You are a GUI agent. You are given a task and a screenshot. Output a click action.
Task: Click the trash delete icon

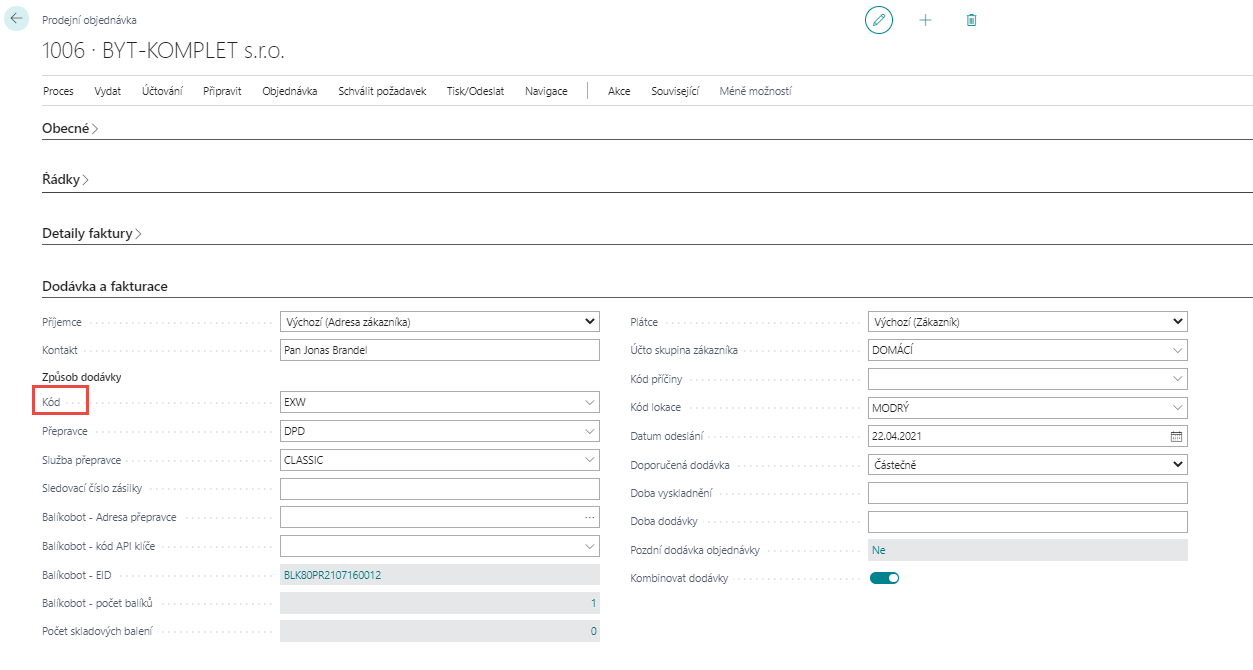971,20
